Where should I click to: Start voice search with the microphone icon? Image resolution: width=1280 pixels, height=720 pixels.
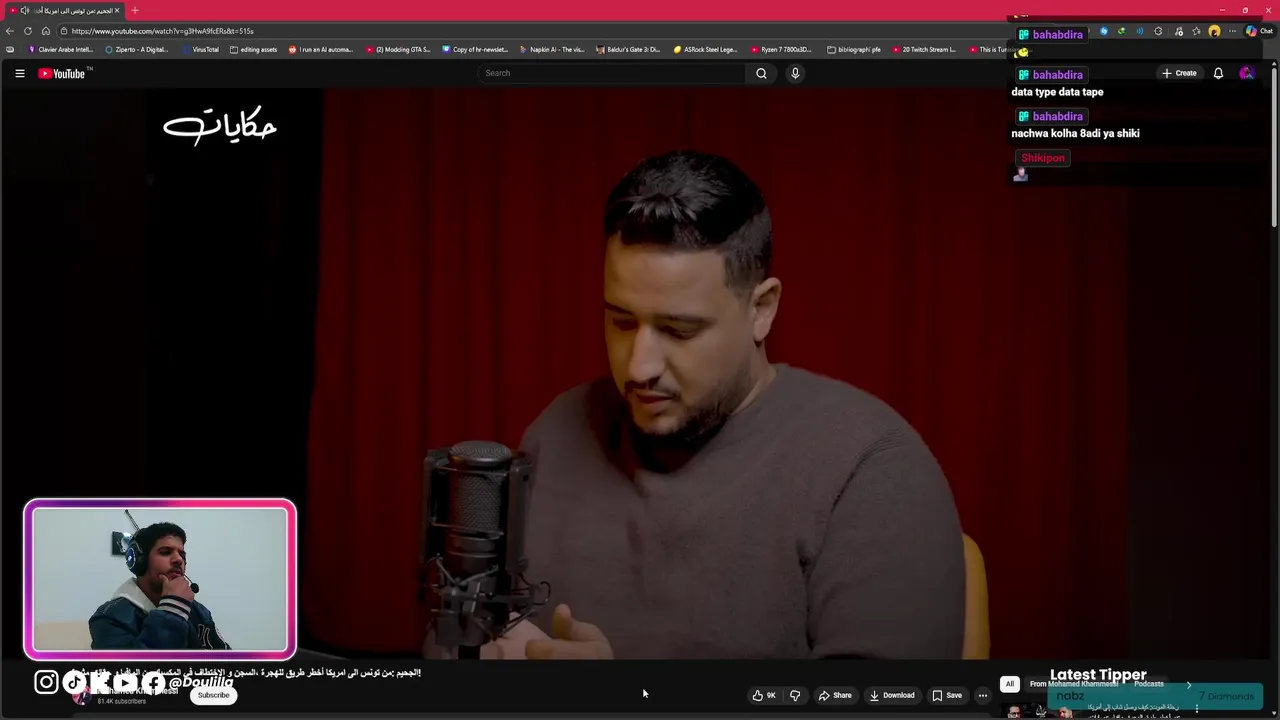pos(795,73)
